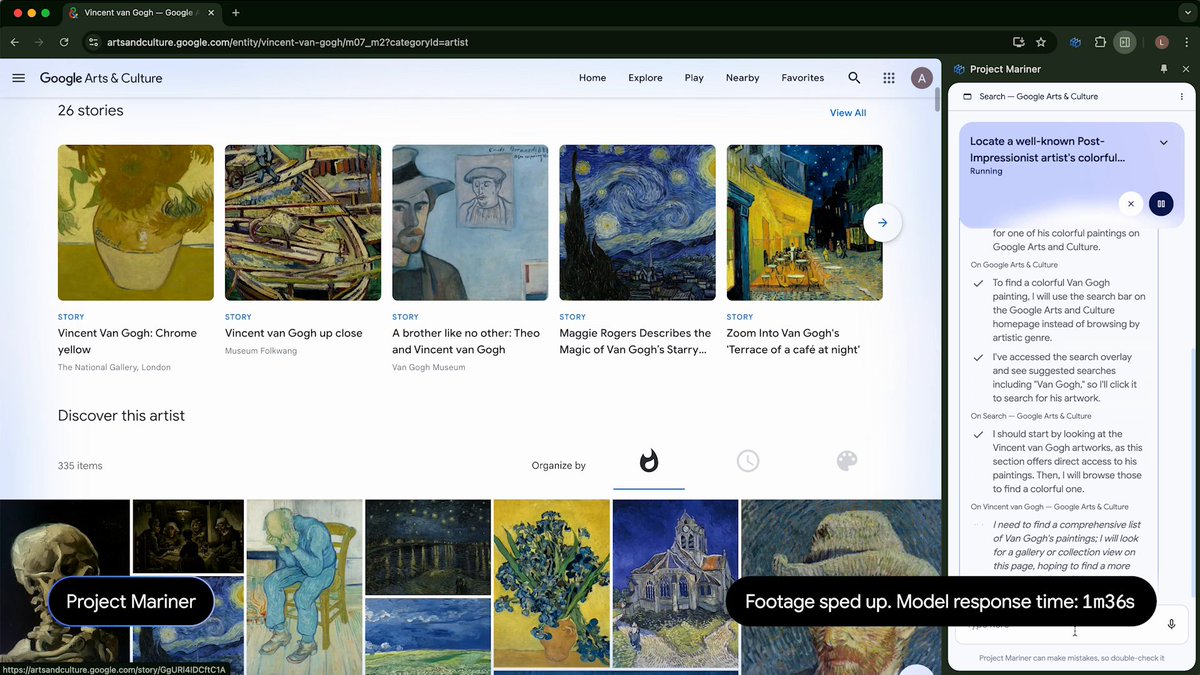Click 'Discover this artist' heading
This screenshot has height=675, width=1200.
(x=121, y=416)
